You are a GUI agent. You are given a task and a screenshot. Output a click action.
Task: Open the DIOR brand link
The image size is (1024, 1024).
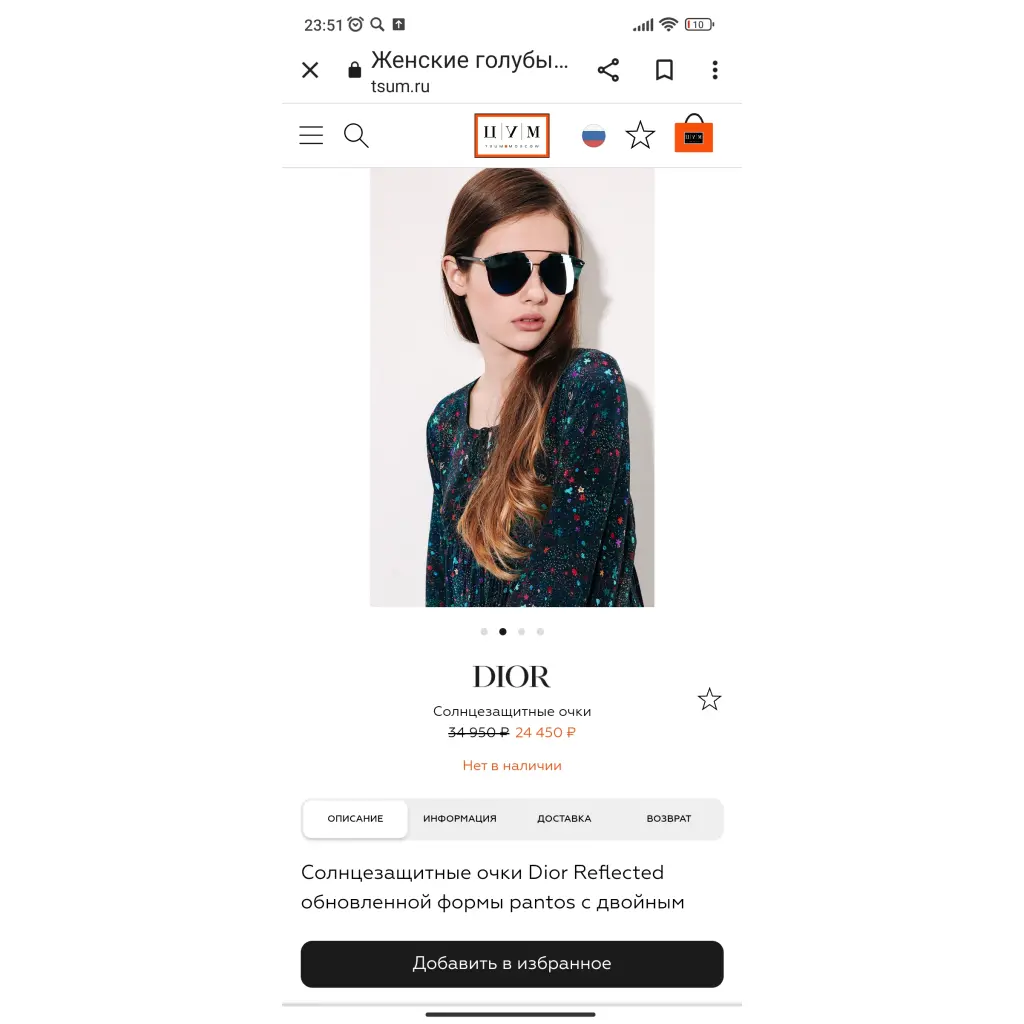(x=512, y=677)
